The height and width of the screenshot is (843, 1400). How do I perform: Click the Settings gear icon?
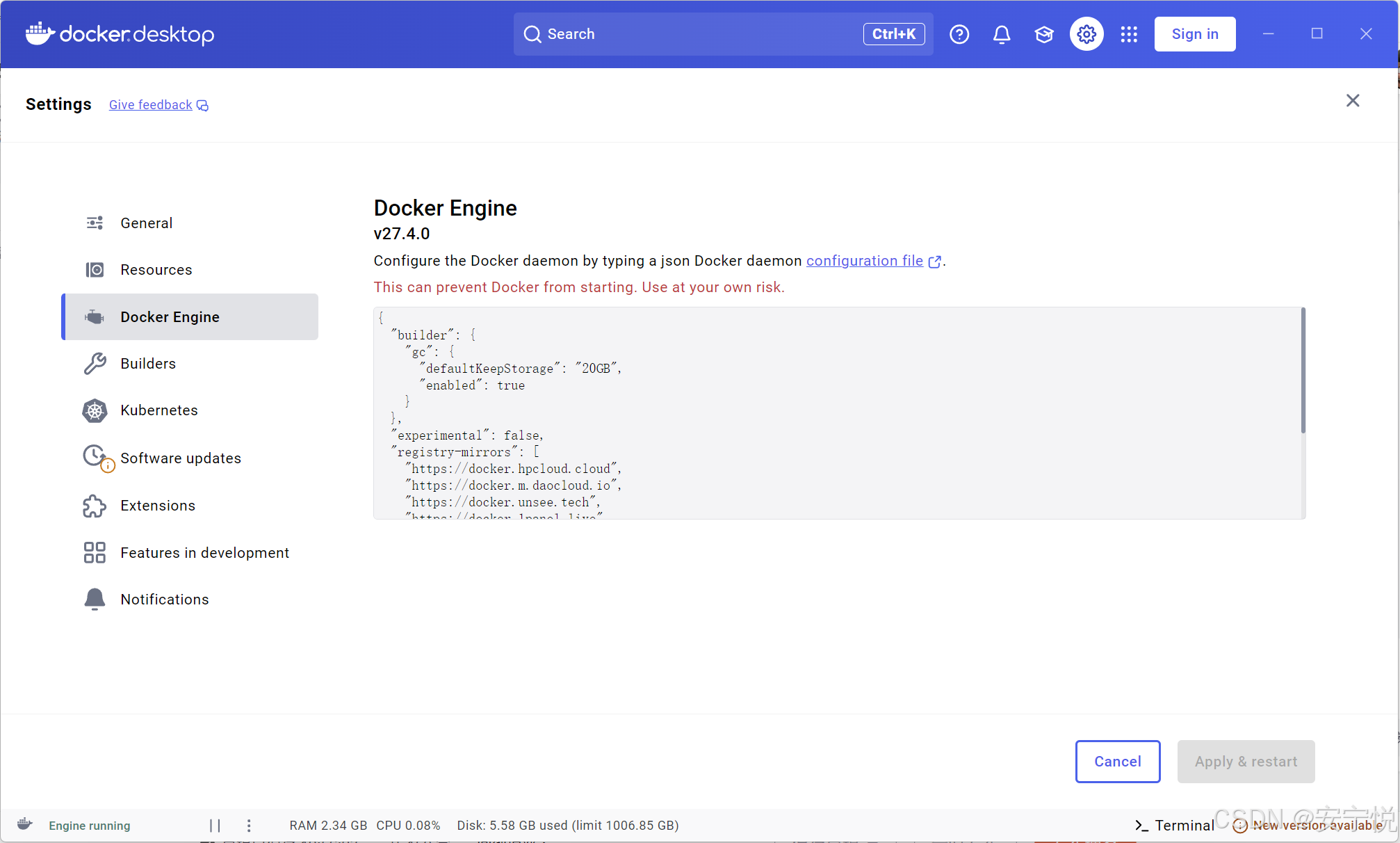point(1086,34)
